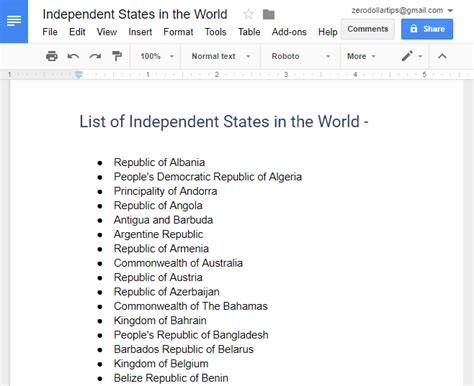Viewport: 474px width, 386px height.
Task: Open the Table menu
Action: click(249, 32)
